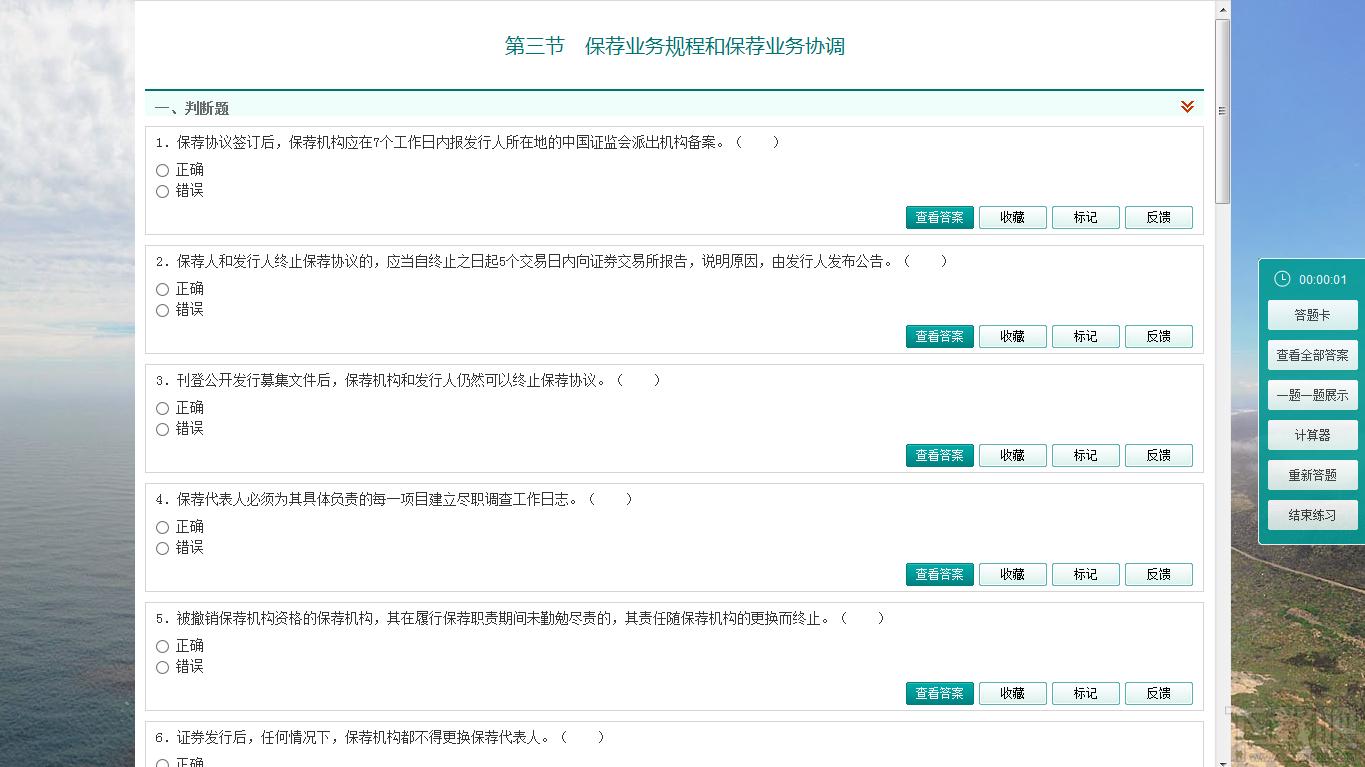This screenshot has height=767, width=1365.
Task: Select 正确 for question 3
Action: (x=163, y=409)
